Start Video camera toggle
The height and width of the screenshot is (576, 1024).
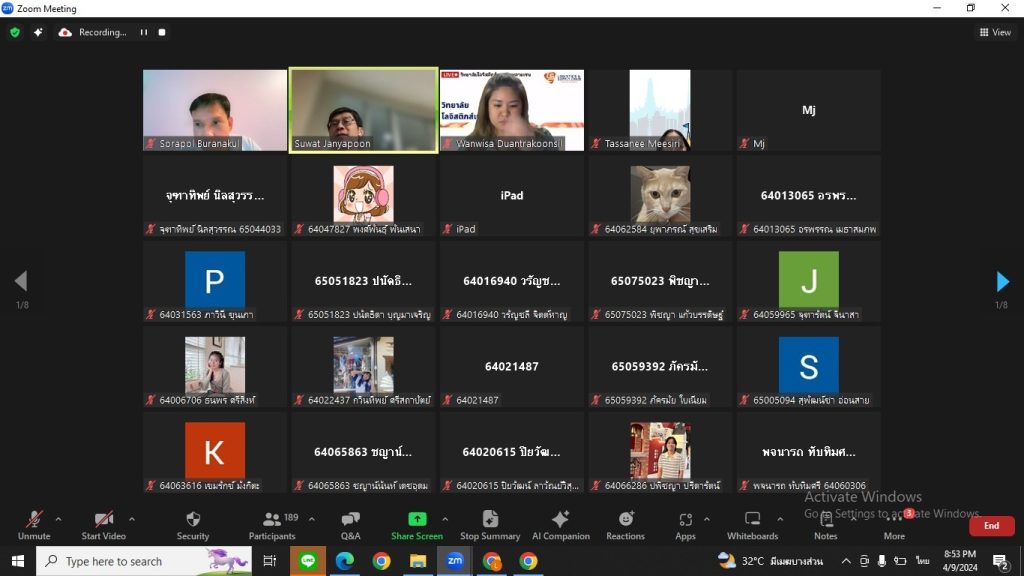pos(103,526)
